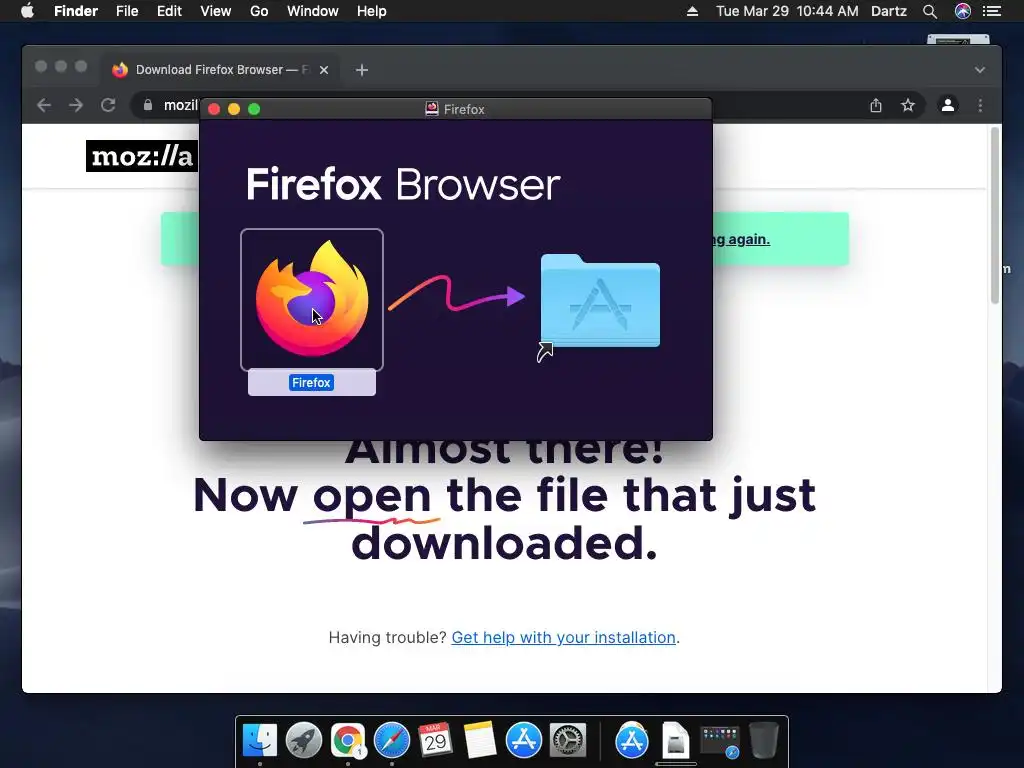Open the Apple menu
Screen dimensions: 1024x768
[x=27, y=11]
